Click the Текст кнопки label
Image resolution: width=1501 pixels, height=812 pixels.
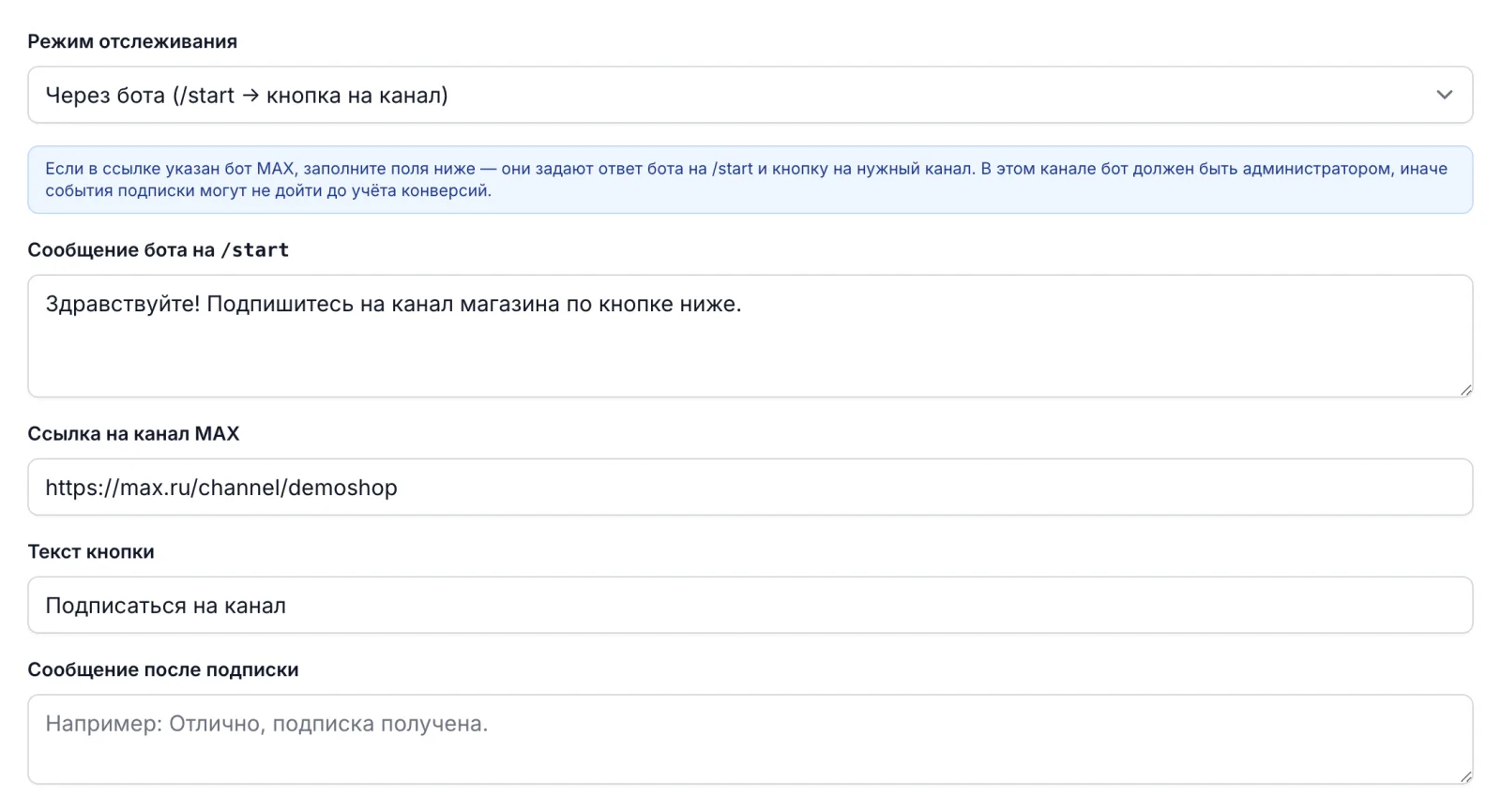pyautogui.click(x=91, y=552)
